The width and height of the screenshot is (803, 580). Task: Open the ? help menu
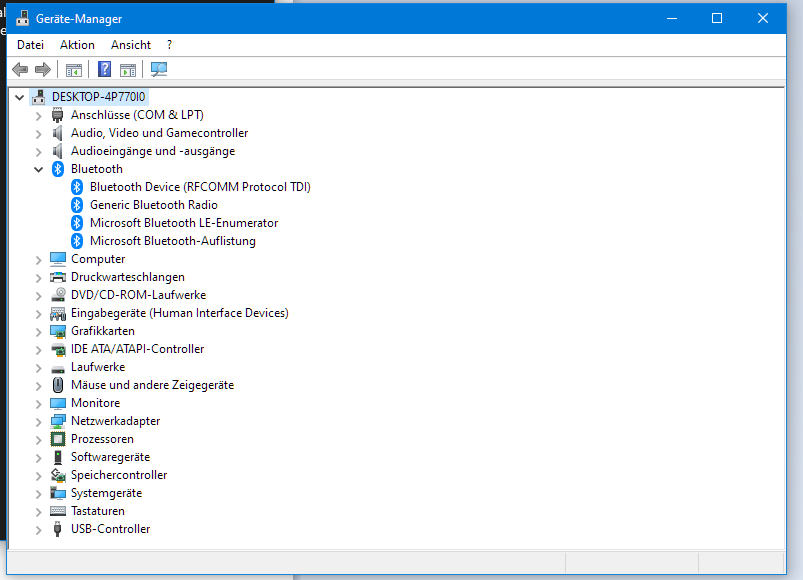(169, 45)
